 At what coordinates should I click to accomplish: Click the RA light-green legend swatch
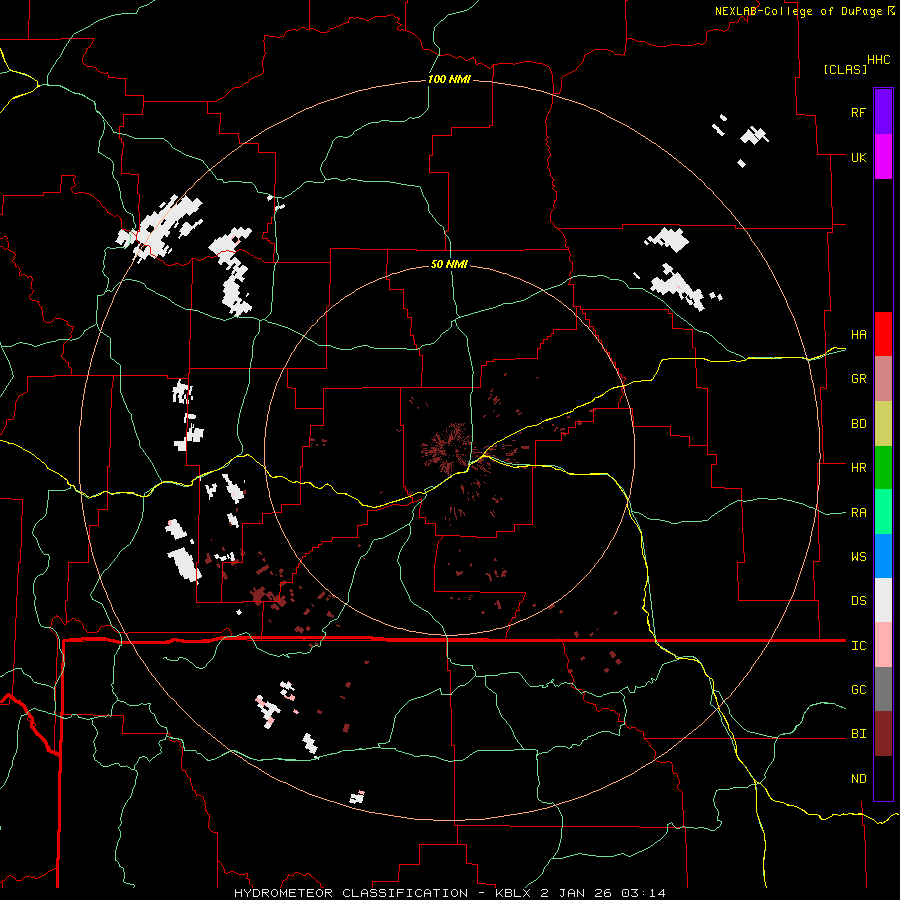[883, 512]
